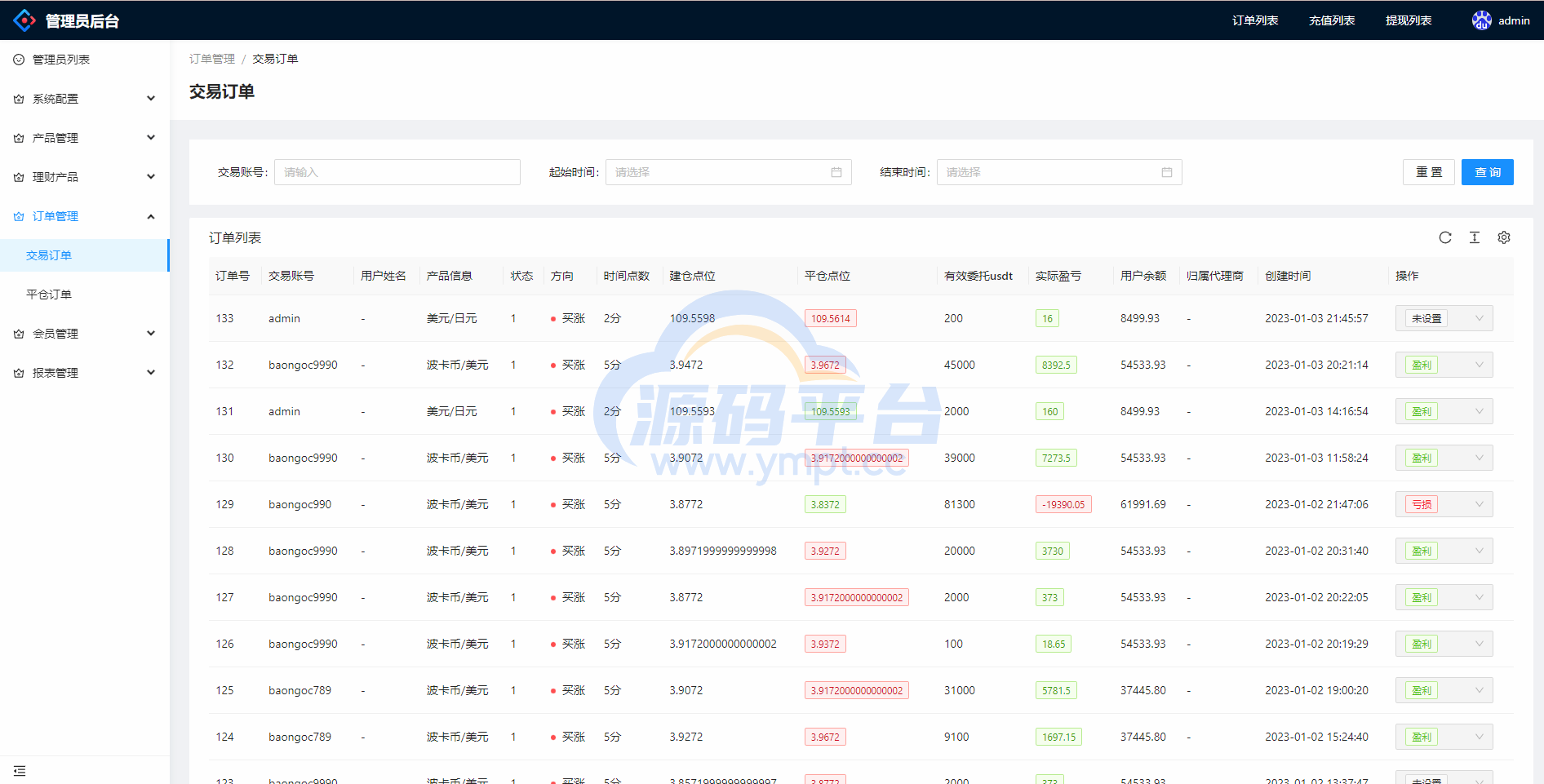
Task: Click the 创建时间 column header
Action: 1288,276
